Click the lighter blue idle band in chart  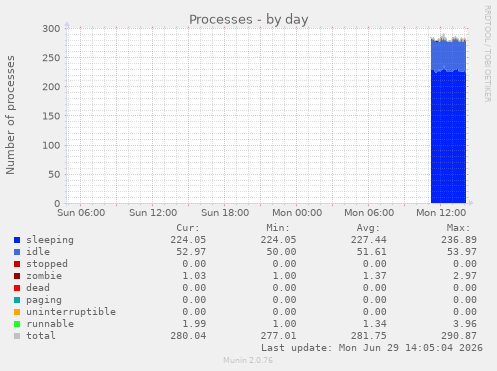(448, 56)
